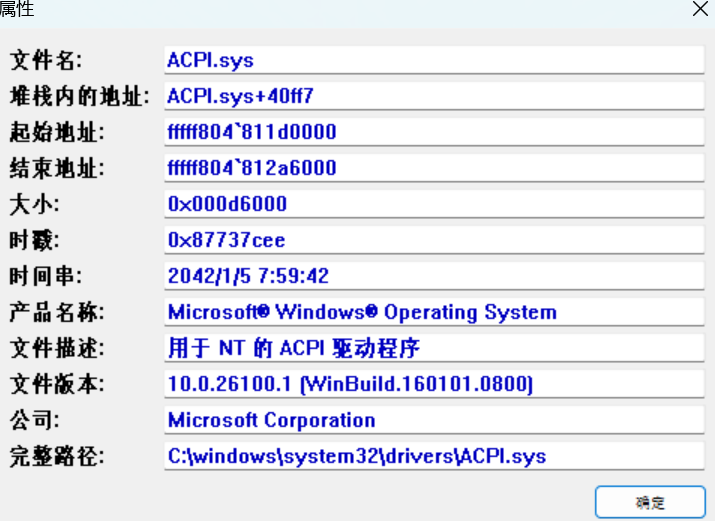Screen dimensions: 715x521
Task: Click the 堆栈内的地址: label
Action: [x=80, y=96]
